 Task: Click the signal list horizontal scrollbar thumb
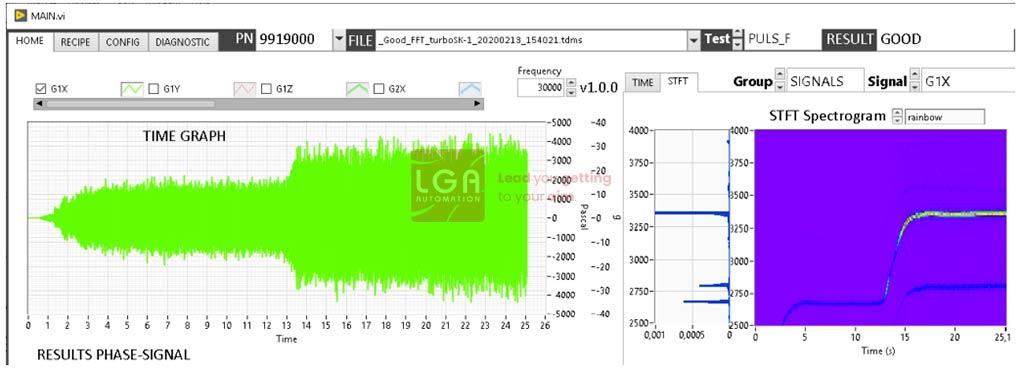pos(130,104)
